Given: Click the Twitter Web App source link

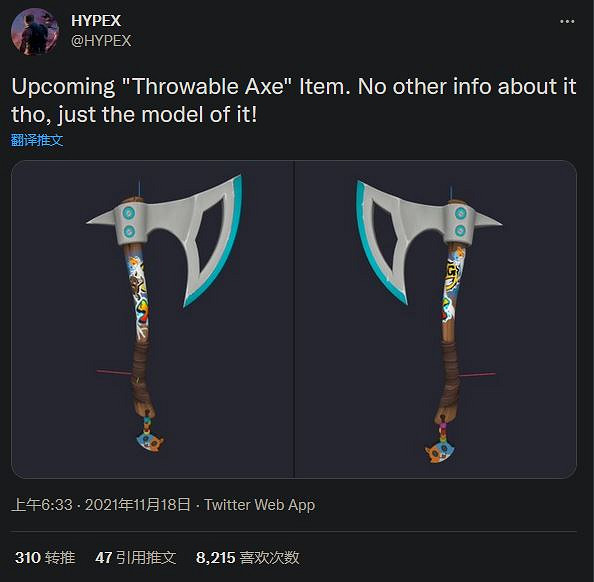Looking at the screenshot, I should pos(259,505).
